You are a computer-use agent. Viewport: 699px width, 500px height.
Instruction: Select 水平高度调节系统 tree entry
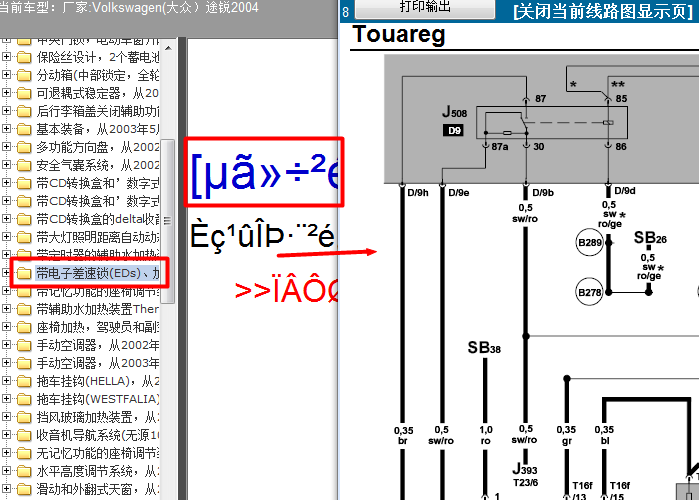point(97,471)
